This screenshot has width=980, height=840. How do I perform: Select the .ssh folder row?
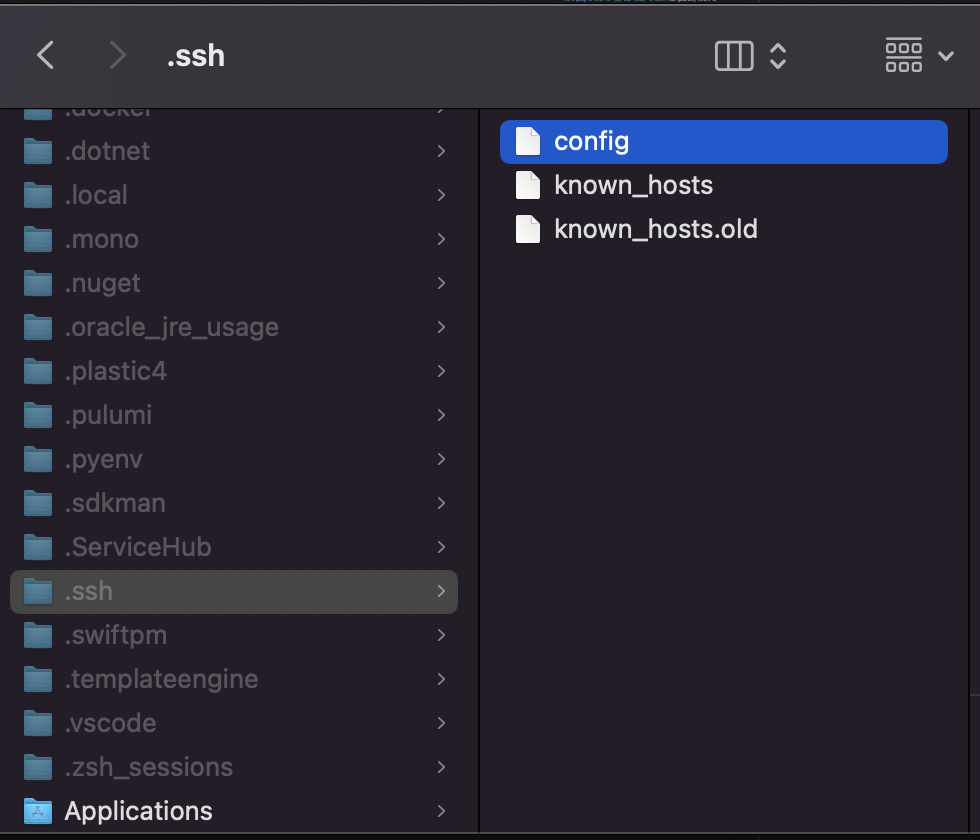(x=234, y=591)
